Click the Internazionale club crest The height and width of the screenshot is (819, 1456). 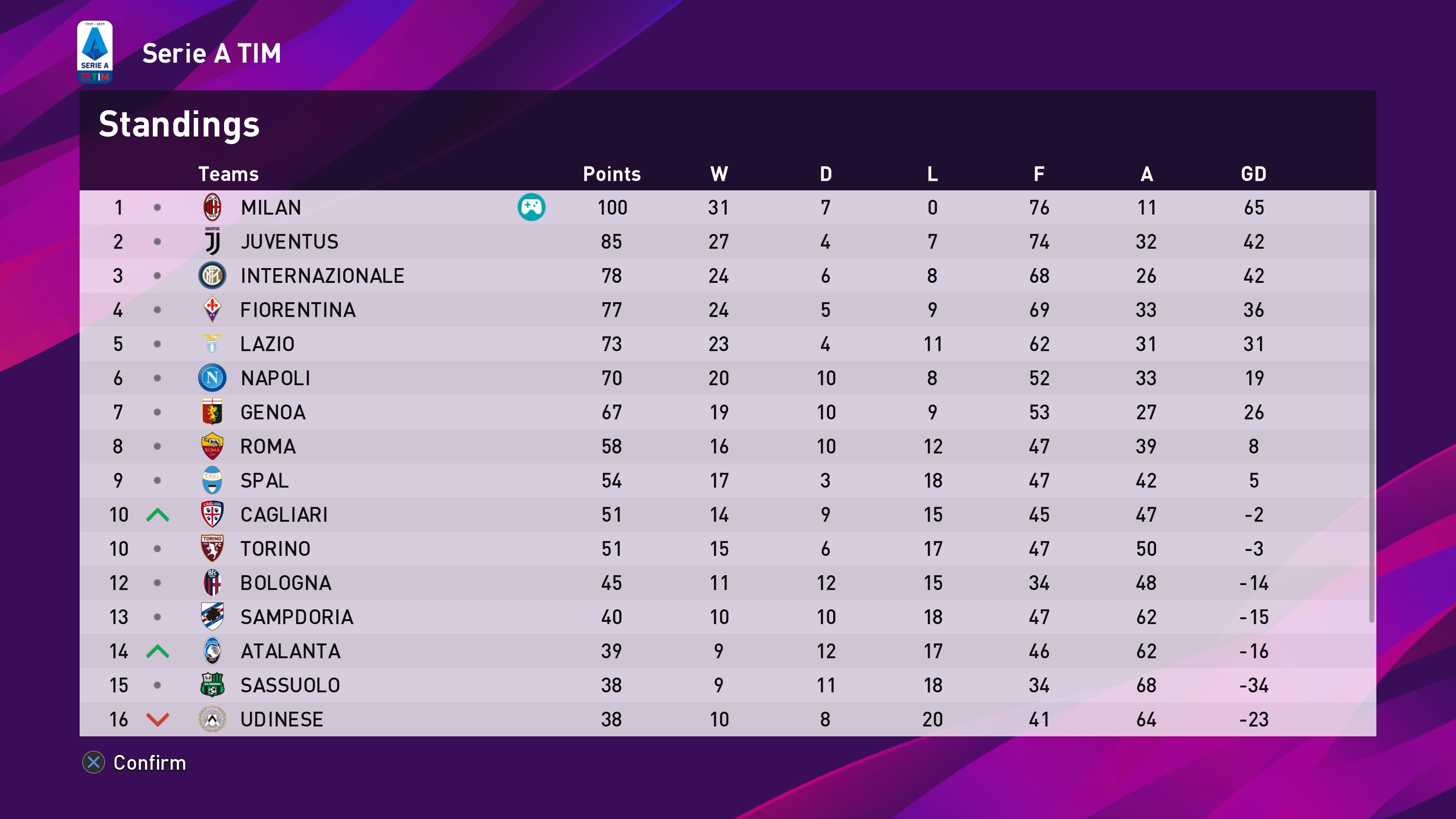coord(212,276)
